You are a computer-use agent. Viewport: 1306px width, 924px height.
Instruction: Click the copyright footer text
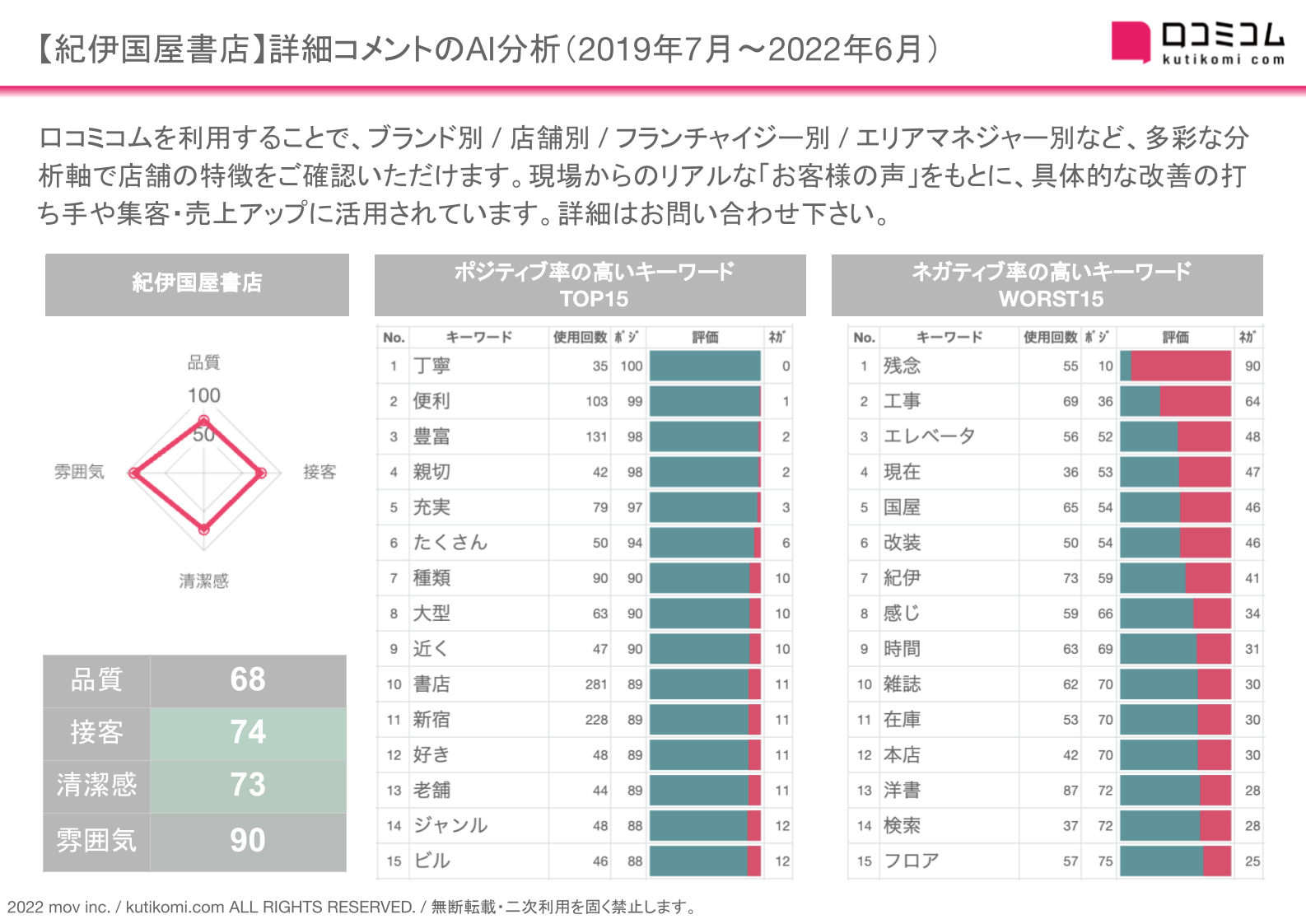352,907
